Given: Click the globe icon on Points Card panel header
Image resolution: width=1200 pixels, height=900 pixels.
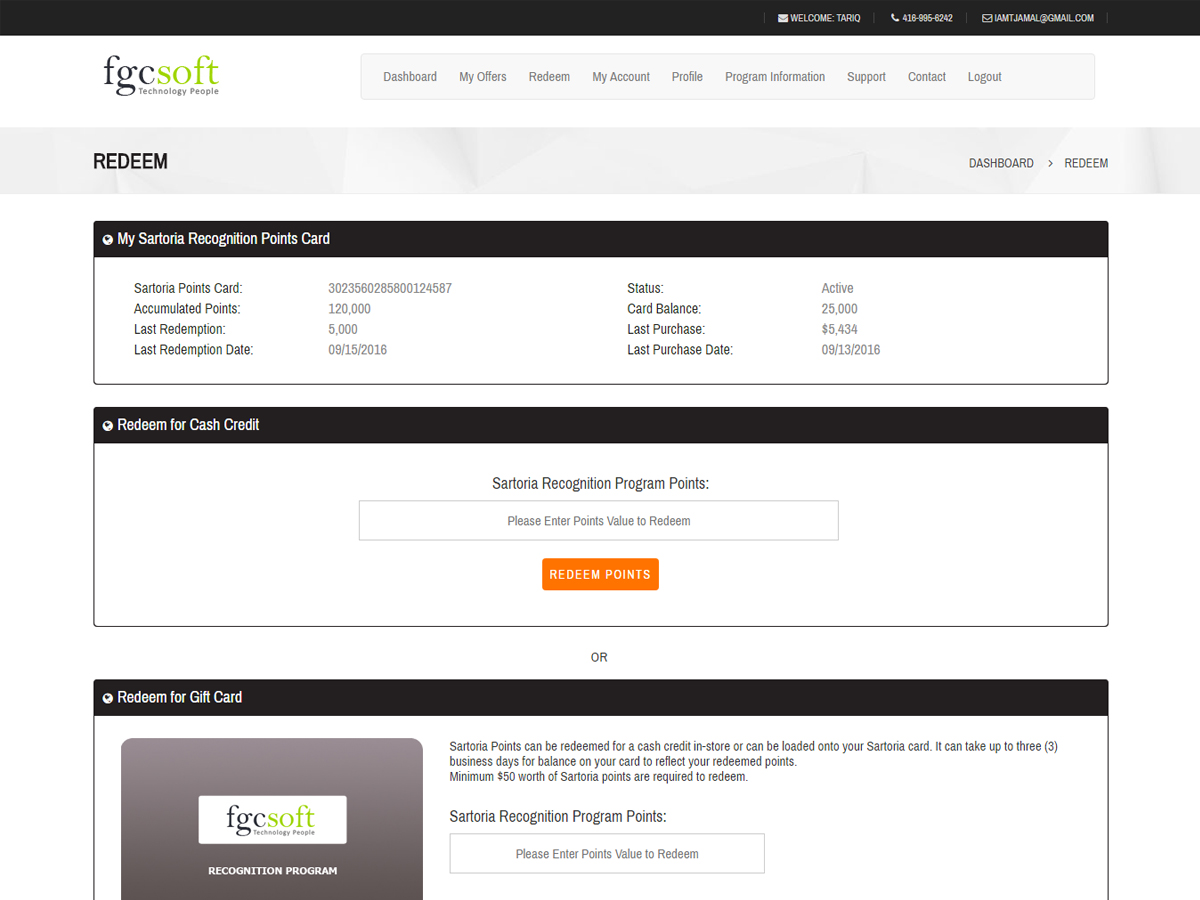Looking at the screenshot, I should pyautogui.click(x=108, y=240).
